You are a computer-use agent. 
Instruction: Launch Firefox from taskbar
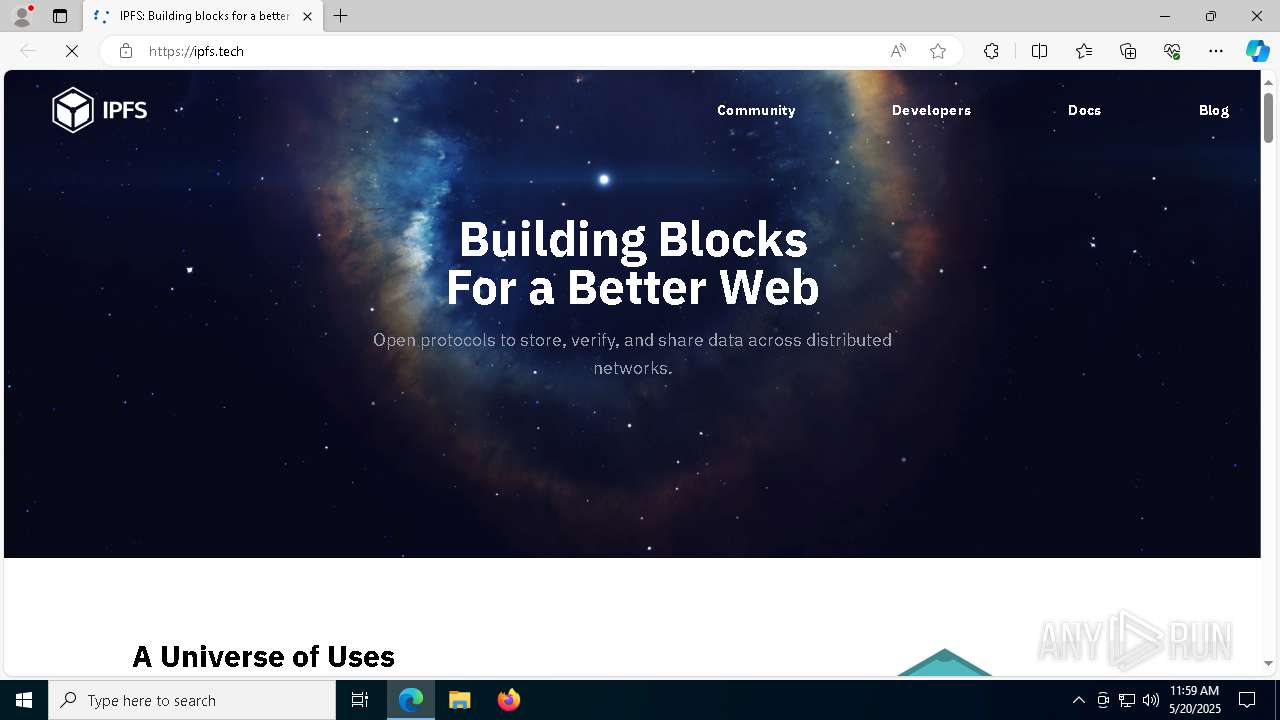point(509,700)
